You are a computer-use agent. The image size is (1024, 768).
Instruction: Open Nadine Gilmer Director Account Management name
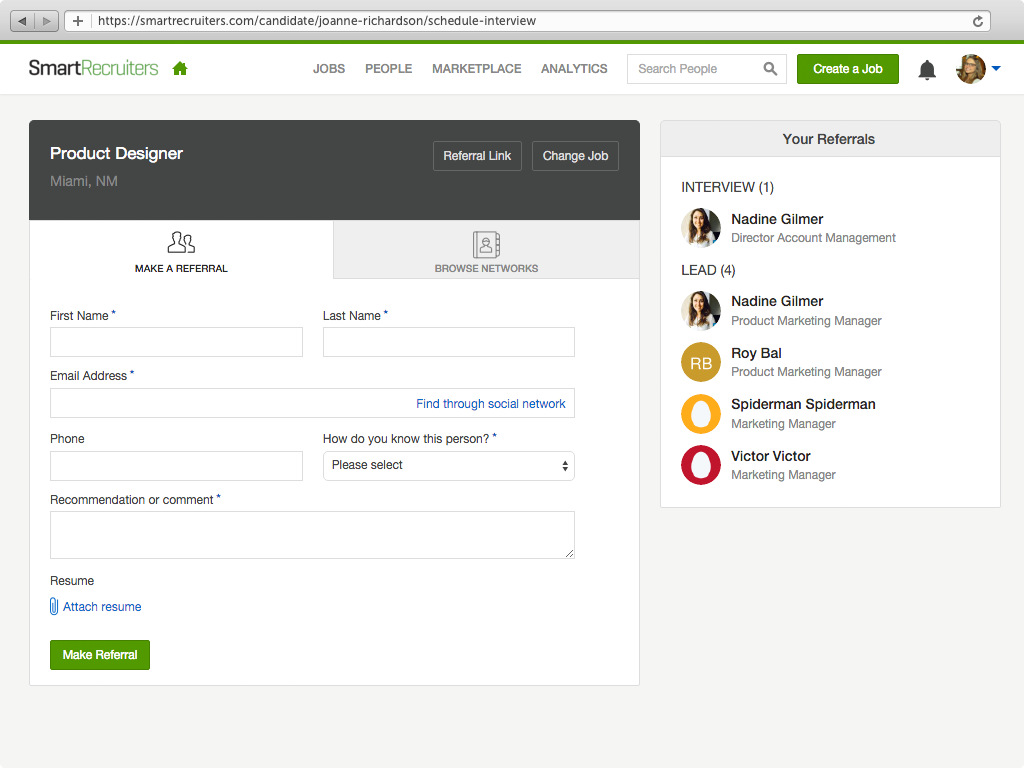click(x=777, y=219)
